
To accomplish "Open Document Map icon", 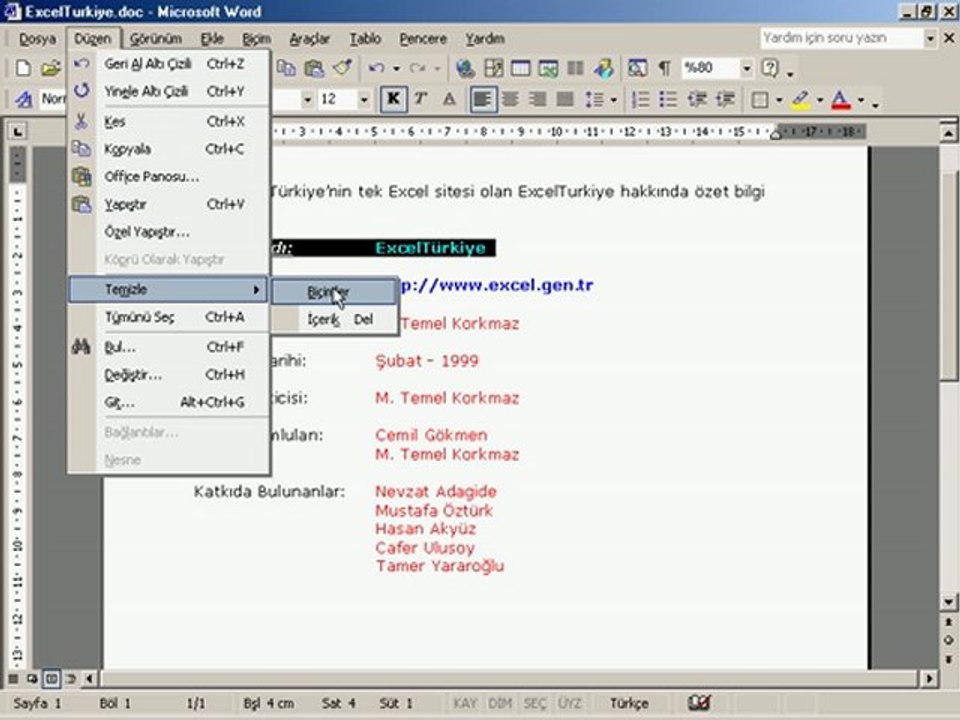I will tap(637, 68).
